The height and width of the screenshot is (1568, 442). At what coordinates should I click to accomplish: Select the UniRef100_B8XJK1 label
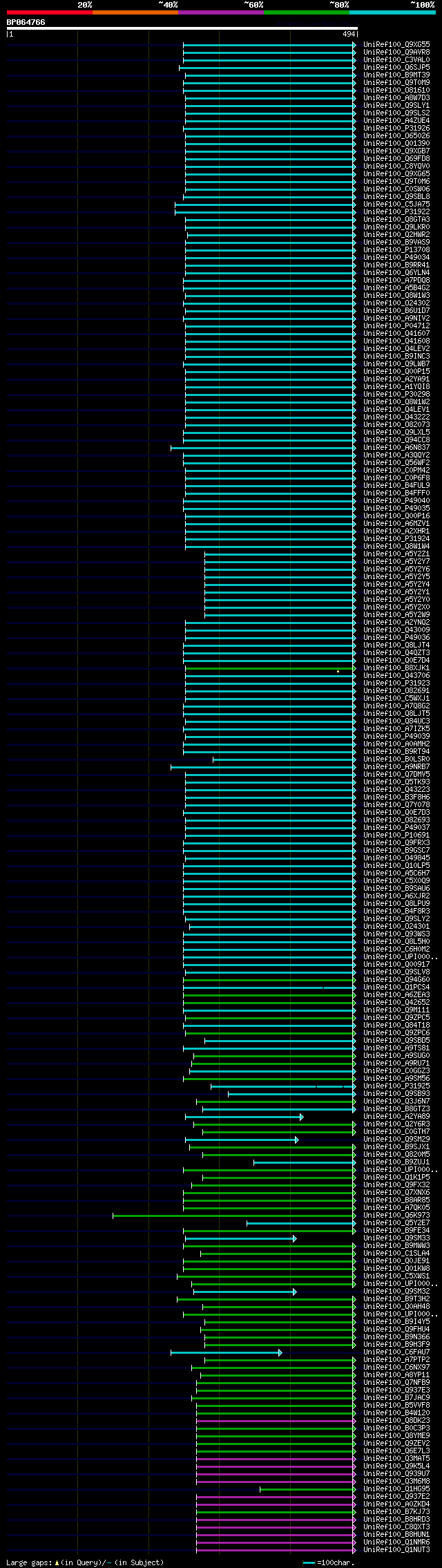pos(396,668)
